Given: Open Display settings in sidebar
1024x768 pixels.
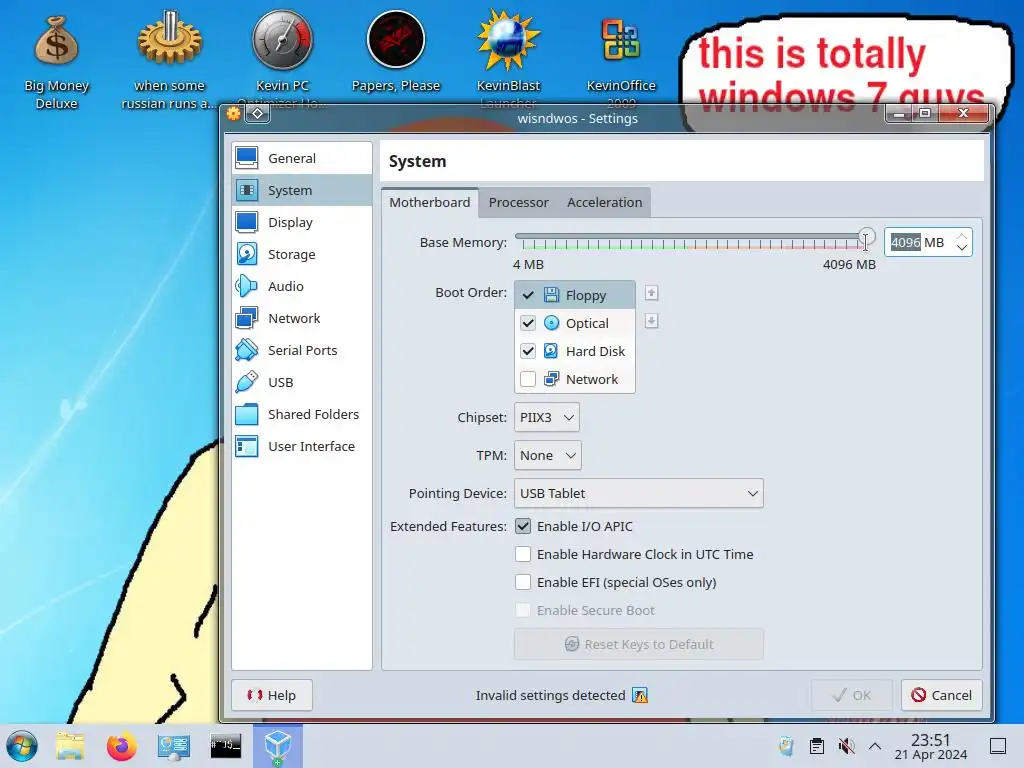Looking at the screenshot, I should tap(302, 222).
